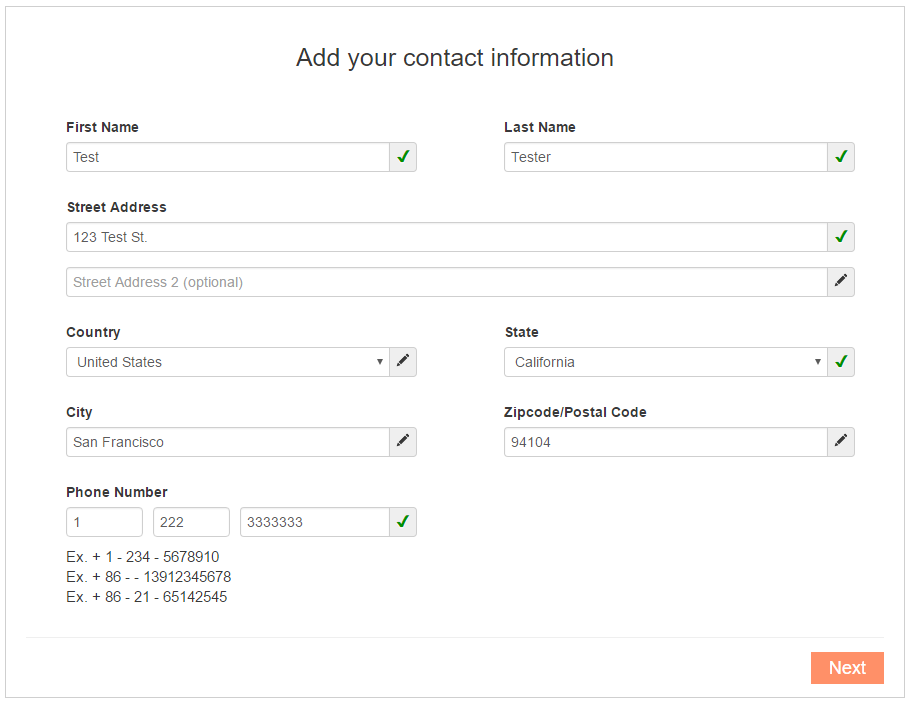Image resolution: width=911 pixels, height=704 pixels.
Task: Click the Zipcode/Postal Code input box
Action: (x=665, y=442)
